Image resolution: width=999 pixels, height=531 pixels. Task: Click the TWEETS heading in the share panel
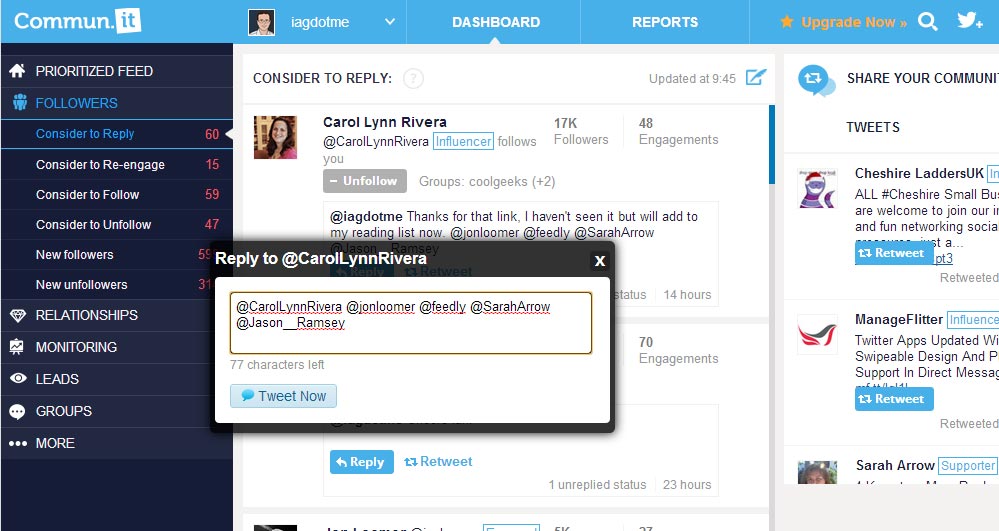(x=873, y=127)
